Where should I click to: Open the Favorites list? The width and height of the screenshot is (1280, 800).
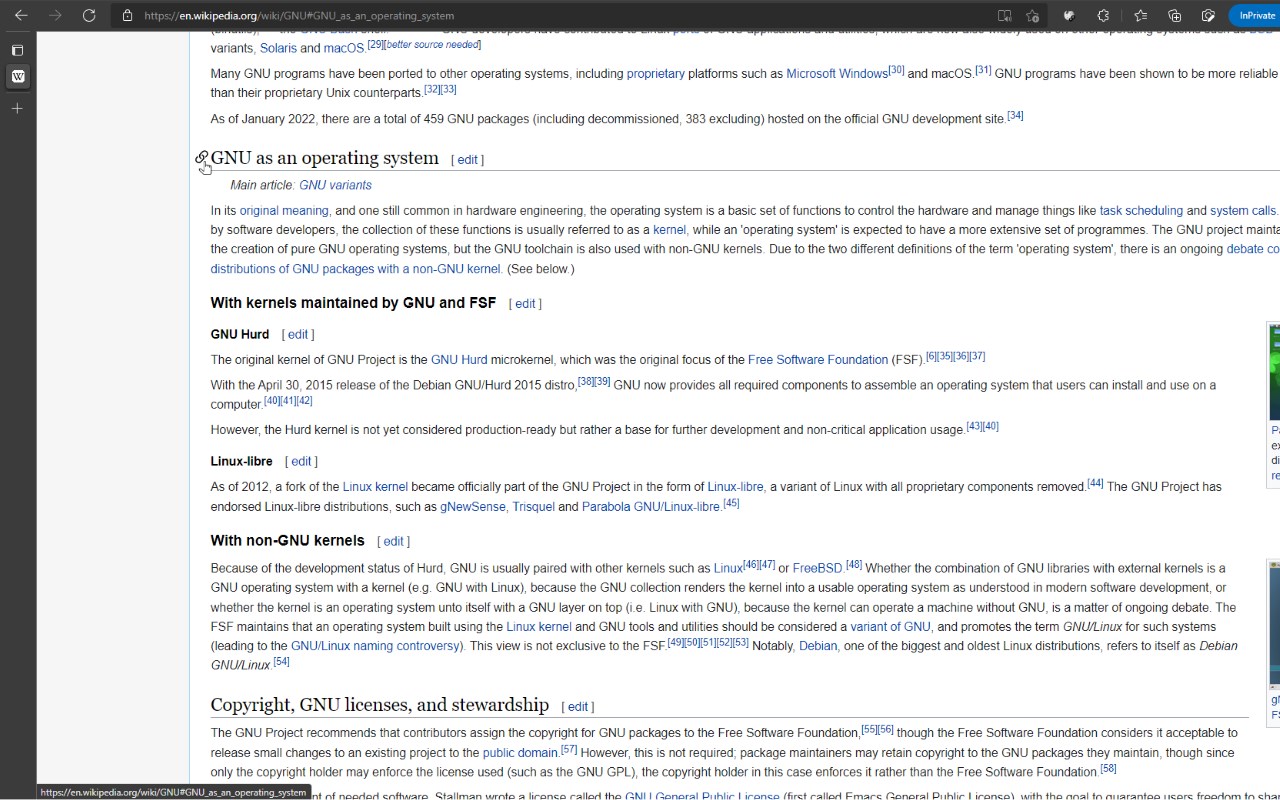tap(1140, 15)
